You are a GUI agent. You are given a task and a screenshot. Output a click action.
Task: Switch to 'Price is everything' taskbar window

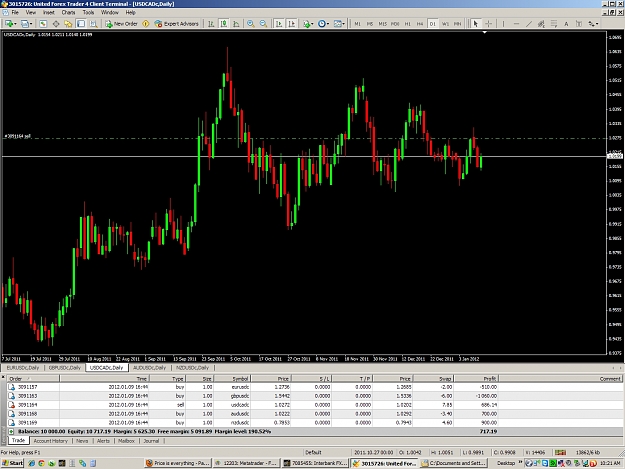click(x=178, y=463)
